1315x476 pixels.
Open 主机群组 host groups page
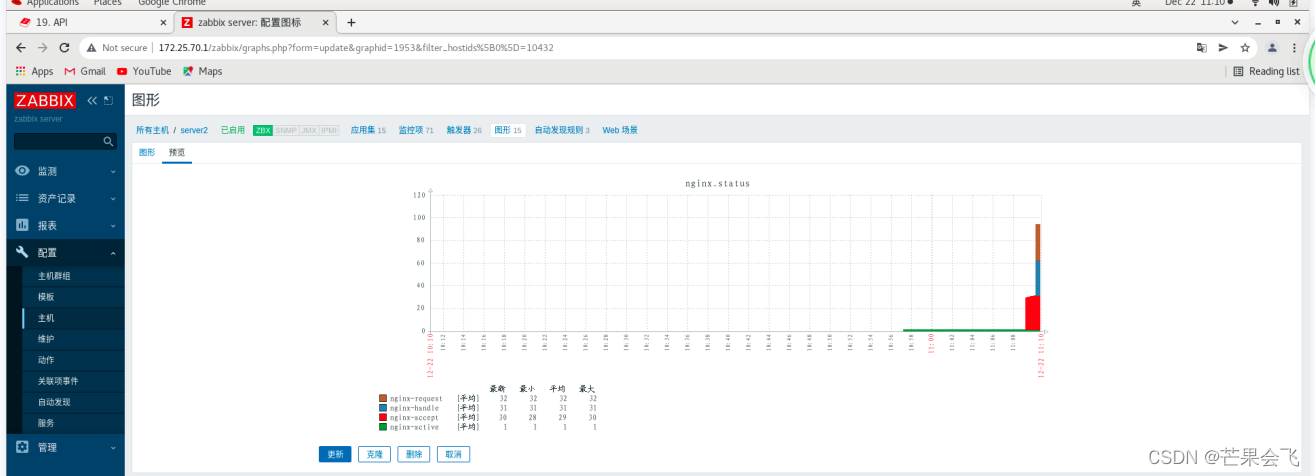pyautogui.click(x=54, y=276)
